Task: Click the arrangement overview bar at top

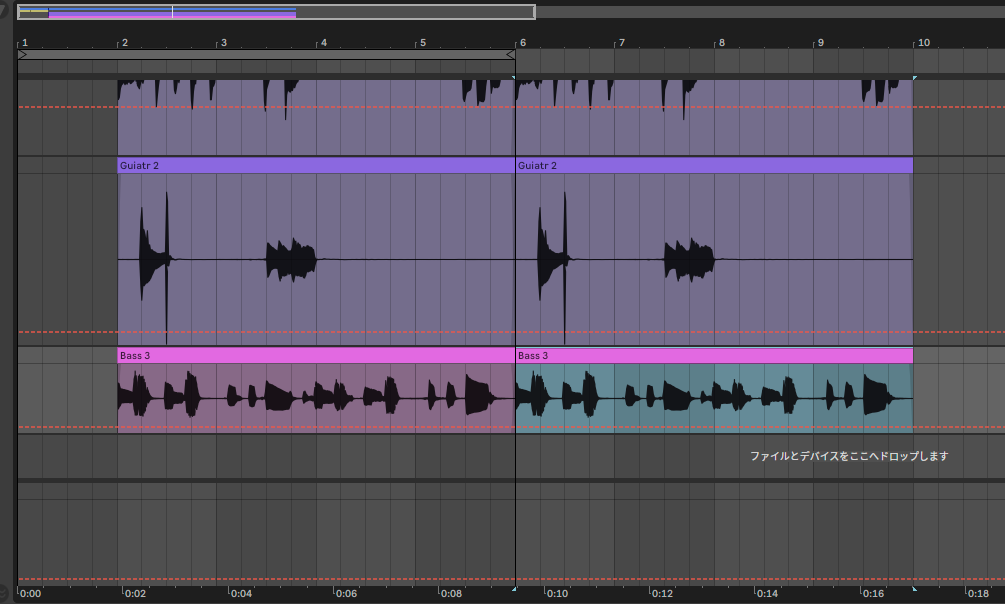Action: coord(275,12)
